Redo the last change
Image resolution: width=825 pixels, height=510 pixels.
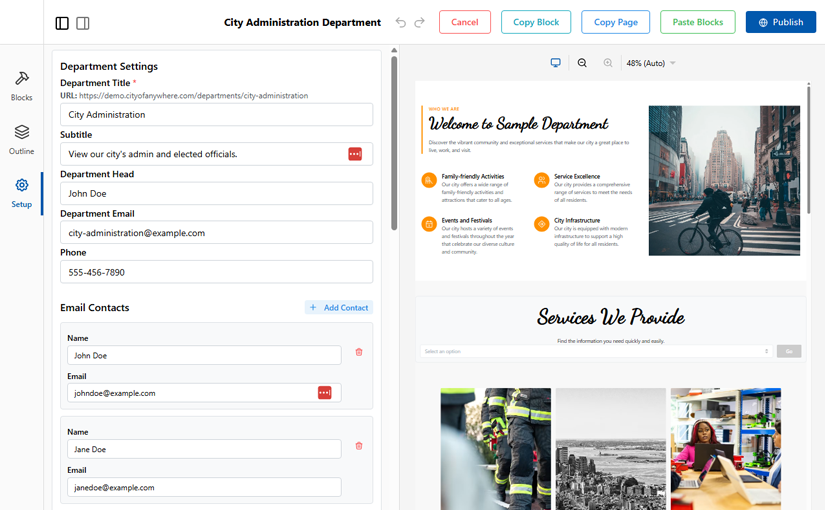pos(419,22)
